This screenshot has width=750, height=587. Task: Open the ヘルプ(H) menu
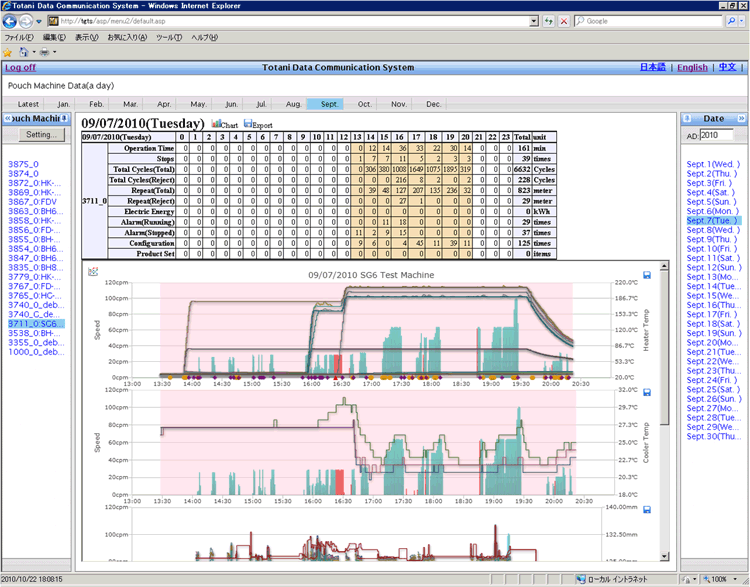(x=204, y=37)
